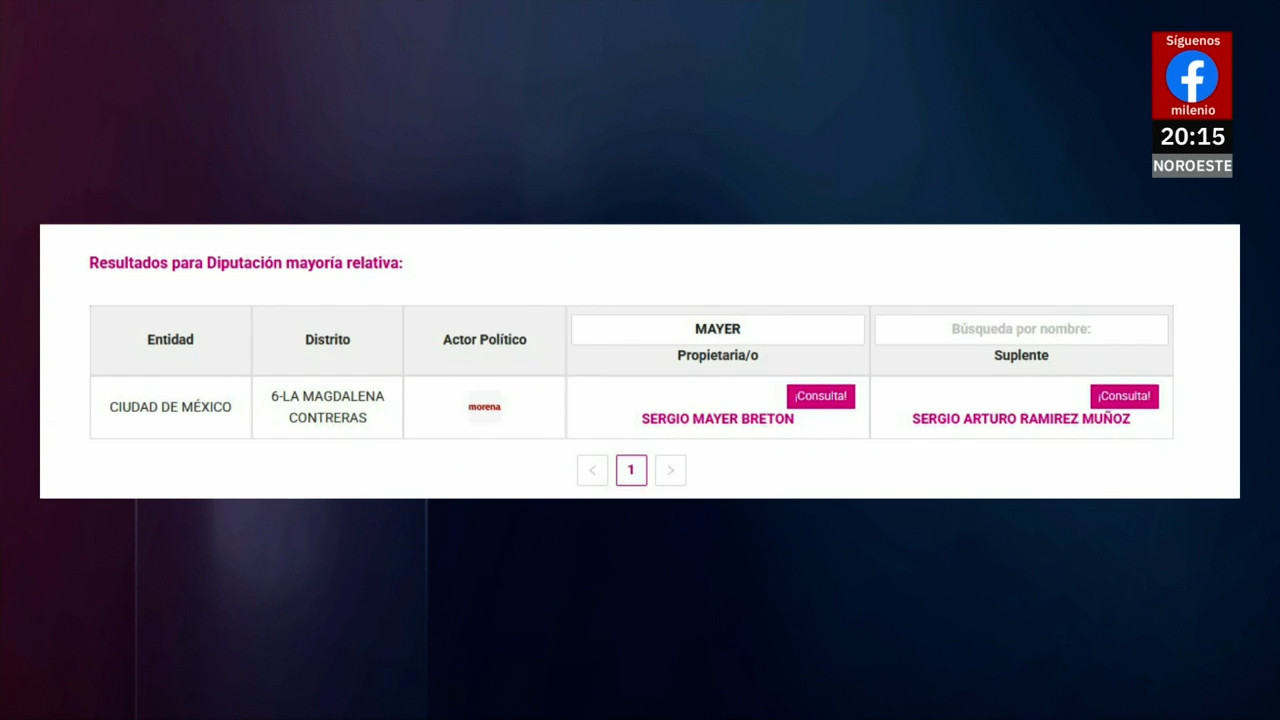Click ¡Consulta! button for Sergio Mayer Breton
Image resolution: width=1280 pixels, height=720 pixels.
point(820,396)
